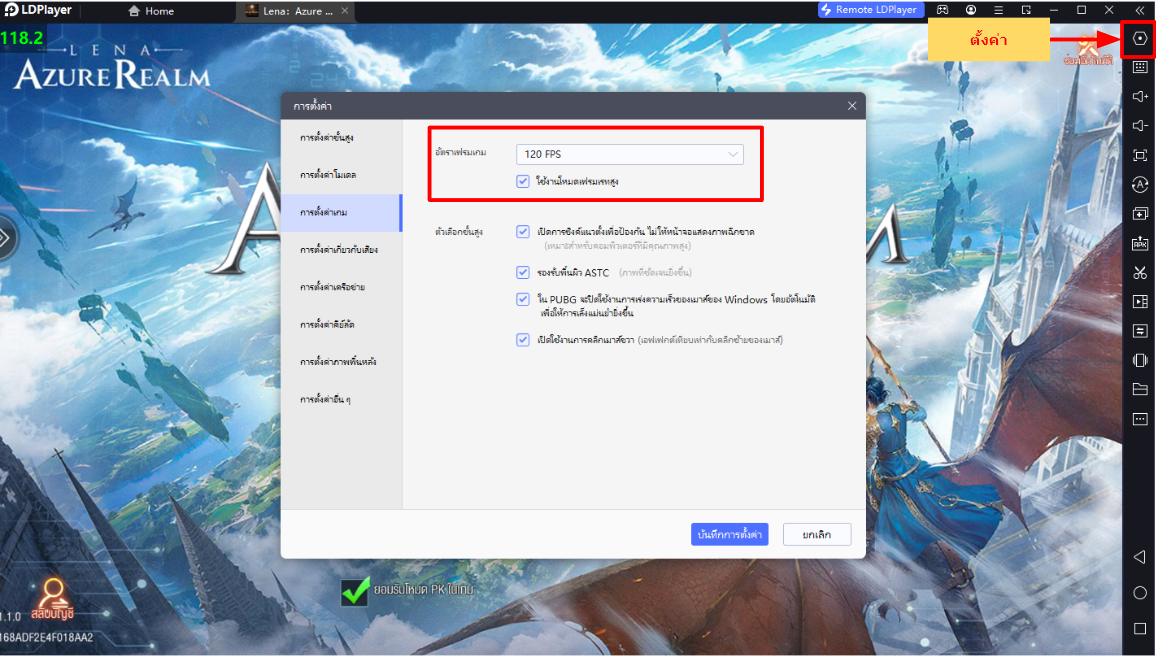Shake device icon in right sidebar
Screen dimensions: 1156x658
(1140, 360)
